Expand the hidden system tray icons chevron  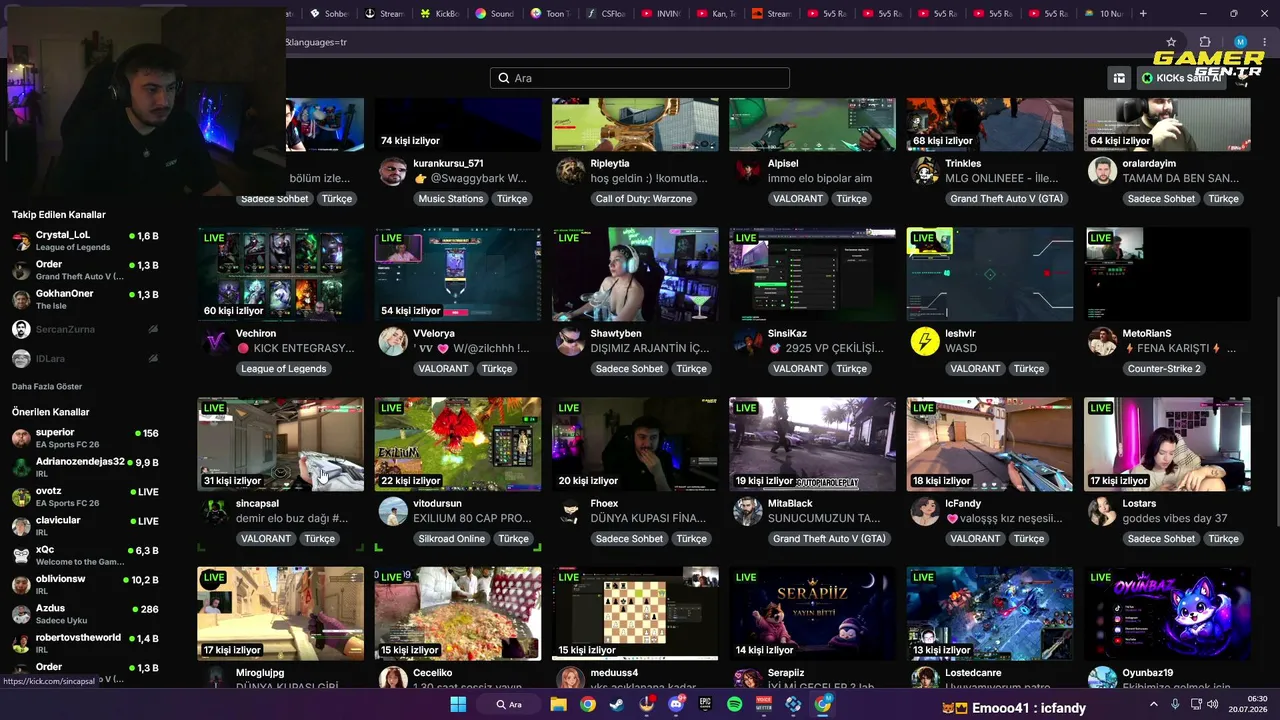(x=1153, y=704)
